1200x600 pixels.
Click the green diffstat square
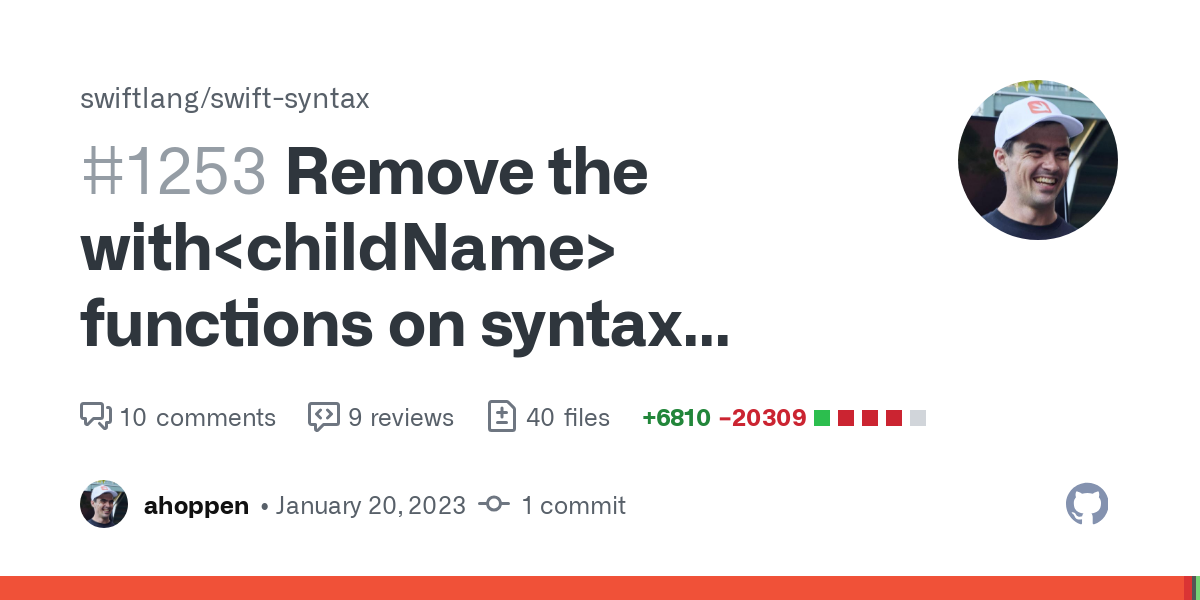(822, 418)
